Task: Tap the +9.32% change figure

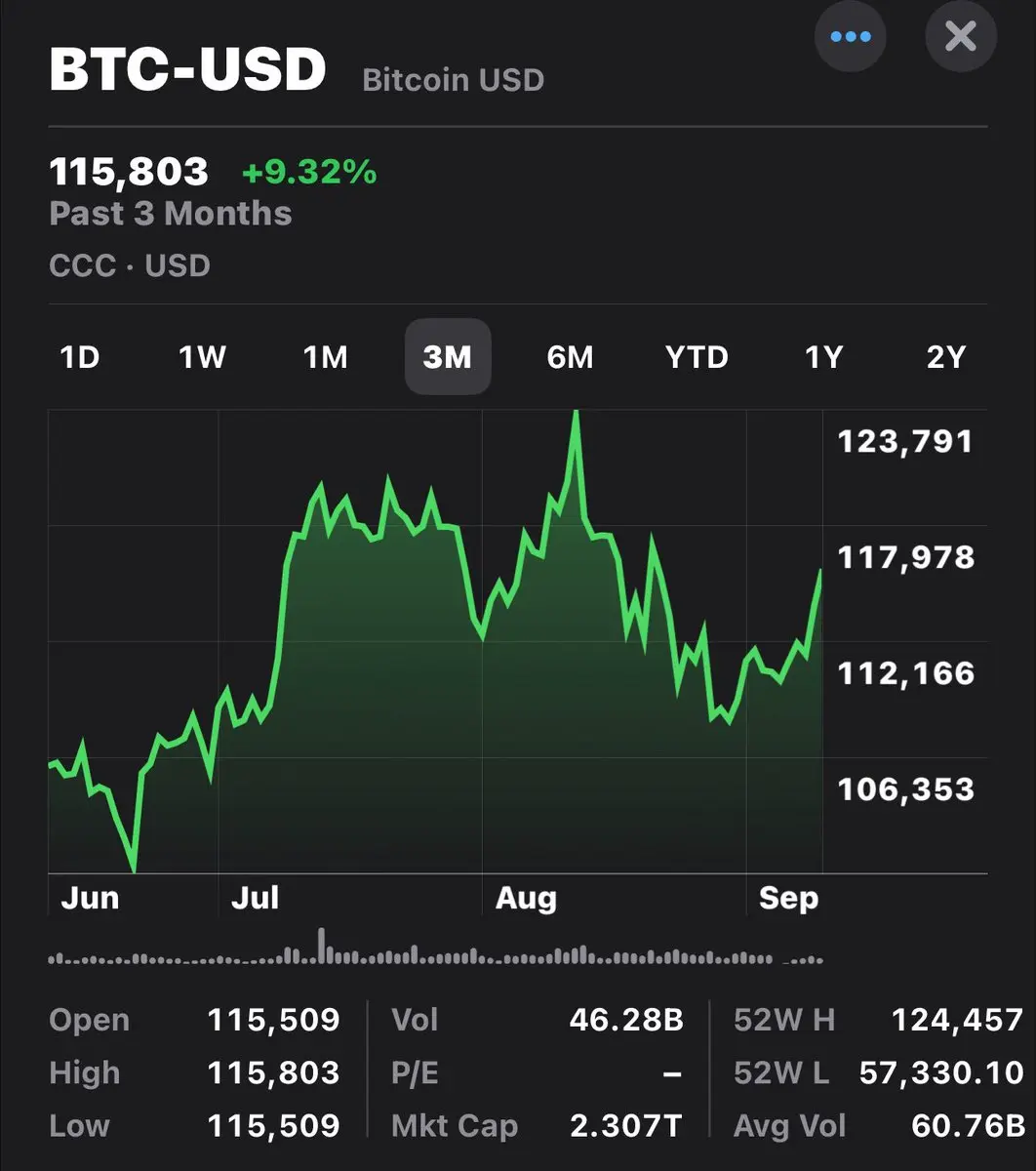Action: [x=309, y=173]
